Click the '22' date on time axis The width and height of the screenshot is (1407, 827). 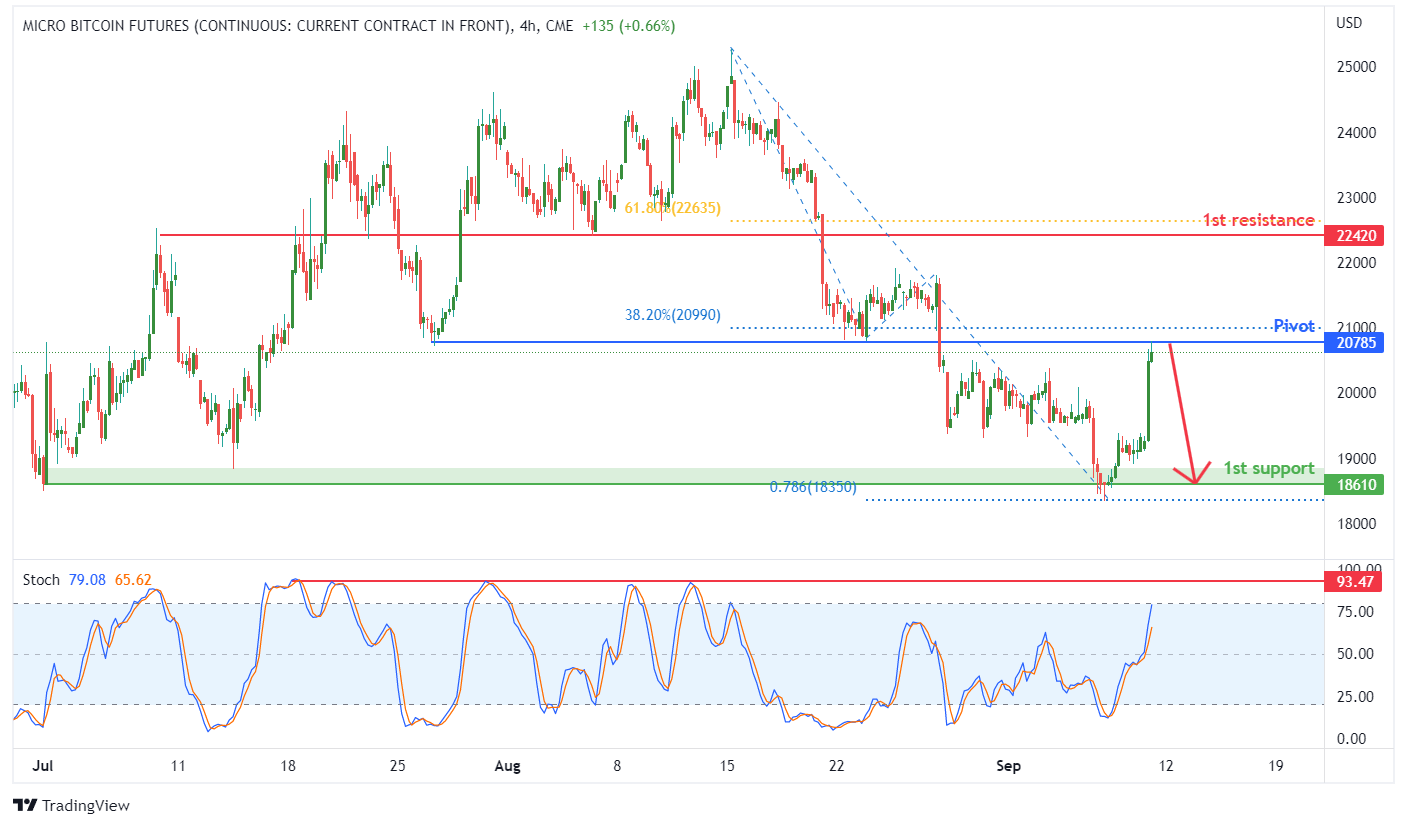(837, 766)
